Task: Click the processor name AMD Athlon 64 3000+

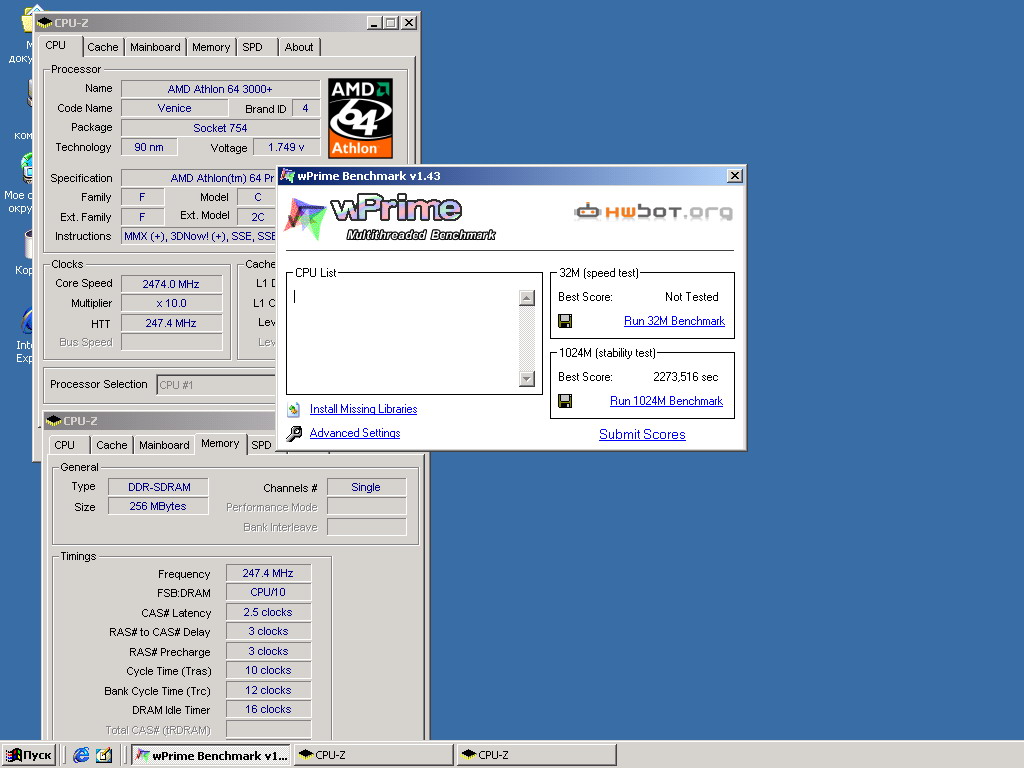Action: [220, 89]
